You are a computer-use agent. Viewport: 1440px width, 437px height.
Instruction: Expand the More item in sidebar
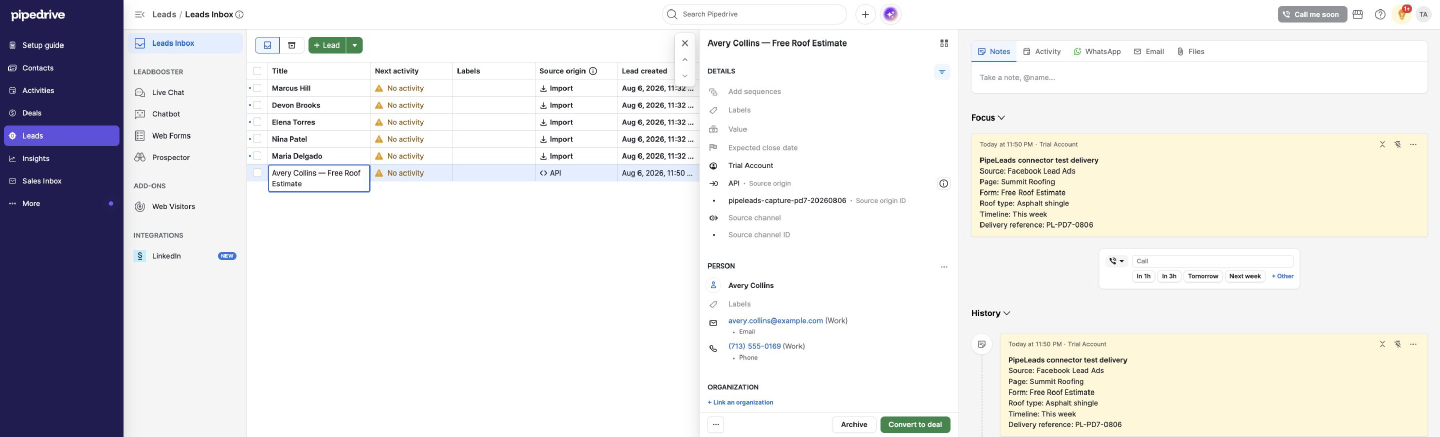click(61, 203)
